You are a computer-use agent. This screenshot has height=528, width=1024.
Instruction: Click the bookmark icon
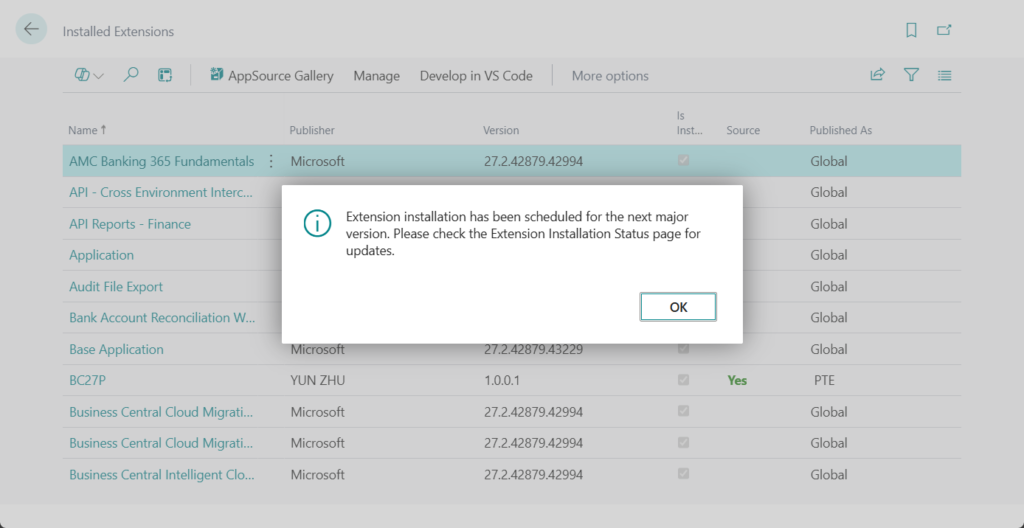click(x=911, y=31)
